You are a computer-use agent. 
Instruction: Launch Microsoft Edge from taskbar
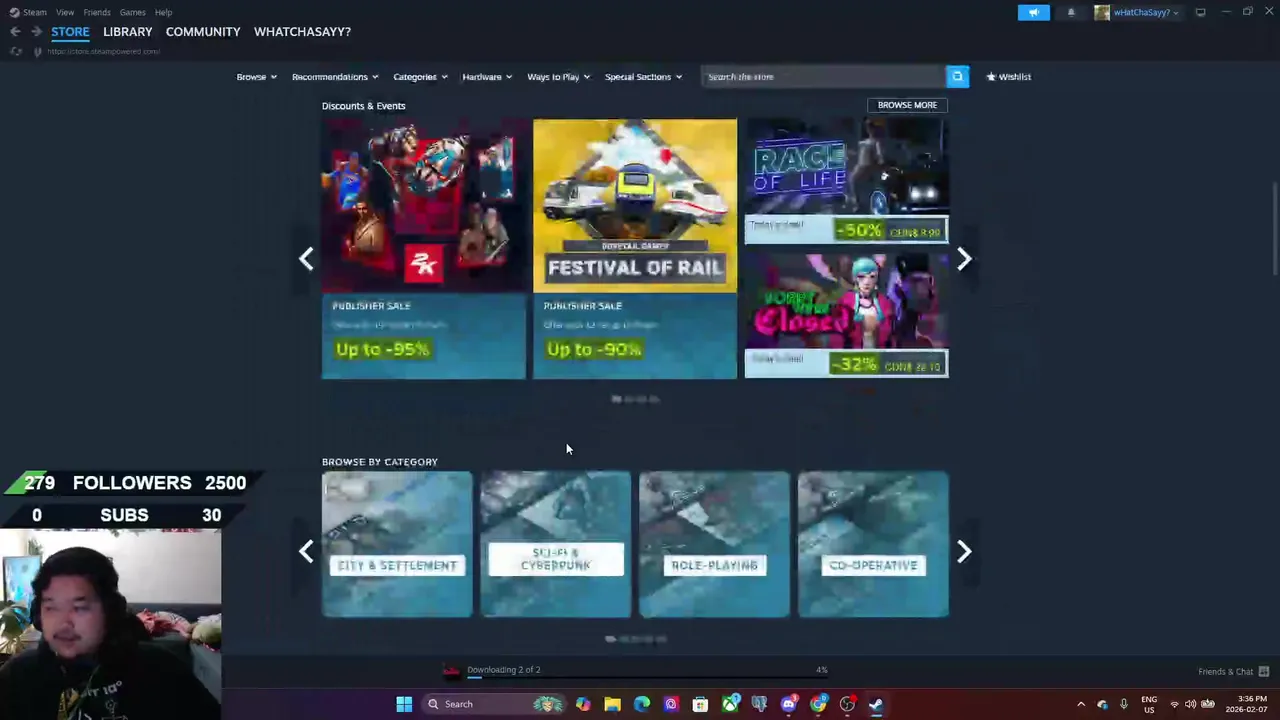642,704
